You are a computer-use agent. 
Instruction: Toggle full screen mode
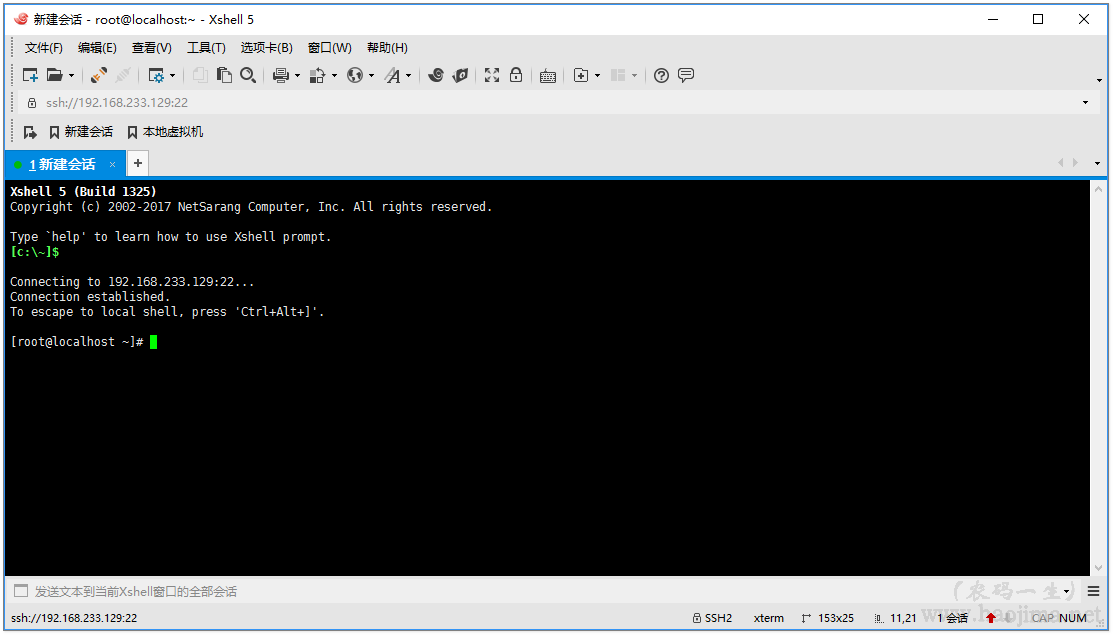pyautogui.click(x=490, y=75)
